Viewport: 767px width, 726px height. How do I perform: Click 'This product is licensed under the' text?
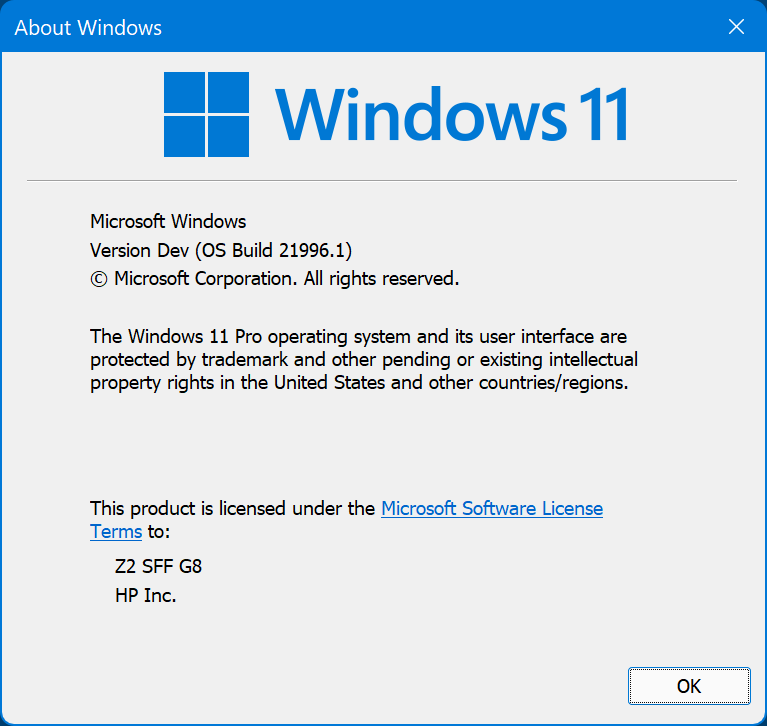point(232,508)
